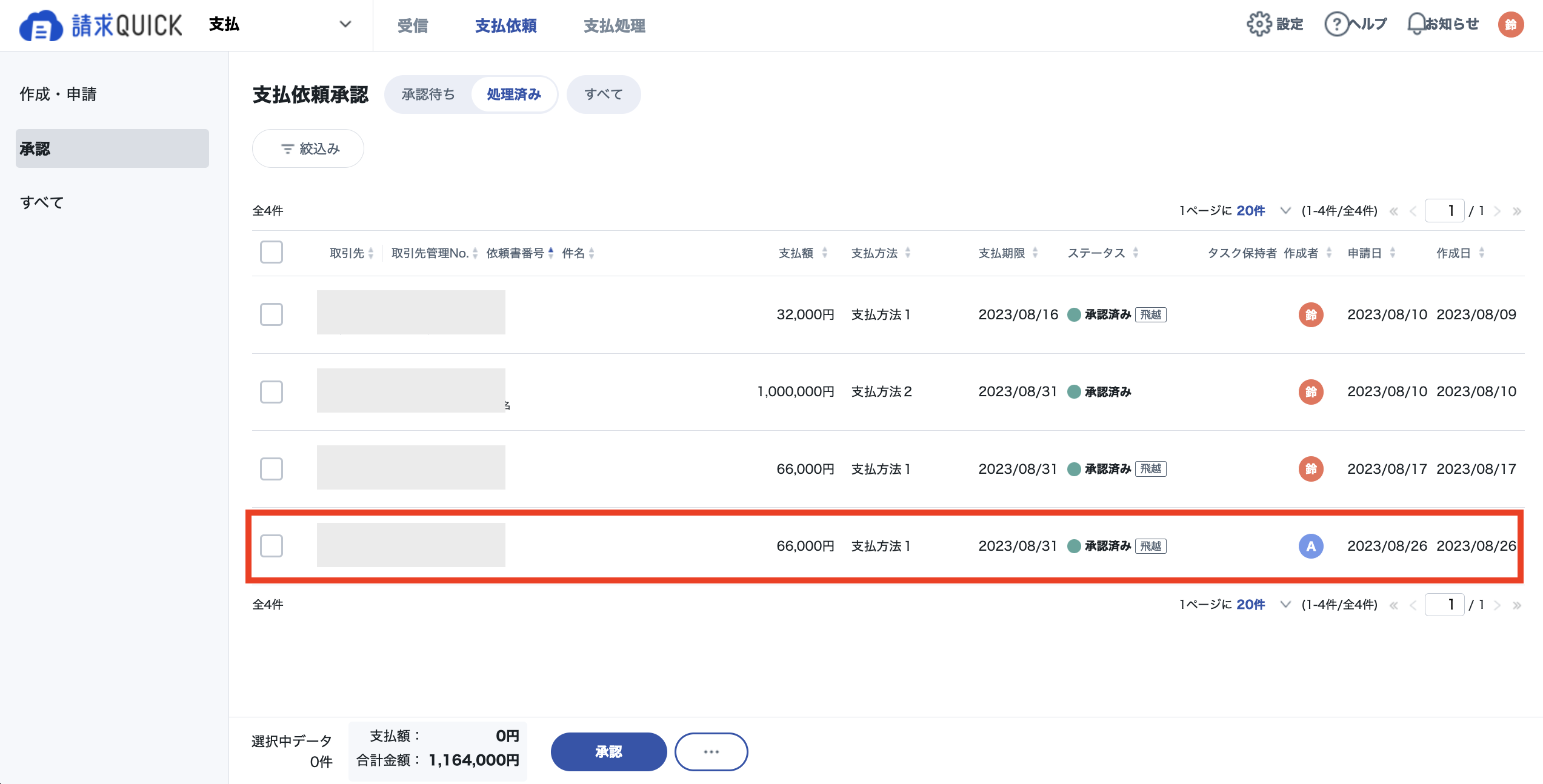The width and height of the screenshot is (1543, 784).
Task: Switch to the 支払依頼 tab
Action: (x=506, y=25)
